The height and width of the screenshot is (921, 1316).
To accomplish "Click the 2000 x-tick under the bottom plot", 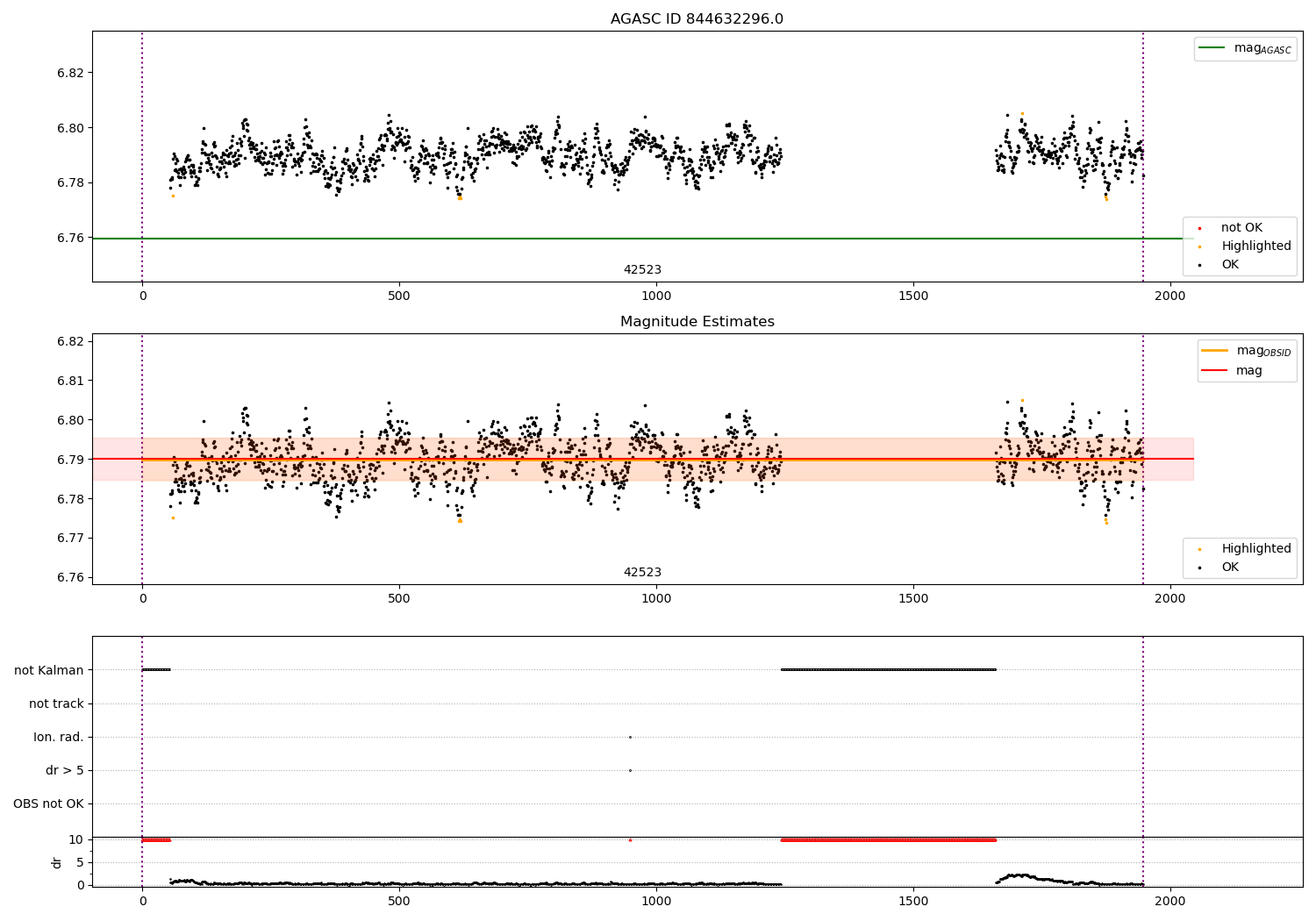I will pyautogui.click(x=1170, y=902).
